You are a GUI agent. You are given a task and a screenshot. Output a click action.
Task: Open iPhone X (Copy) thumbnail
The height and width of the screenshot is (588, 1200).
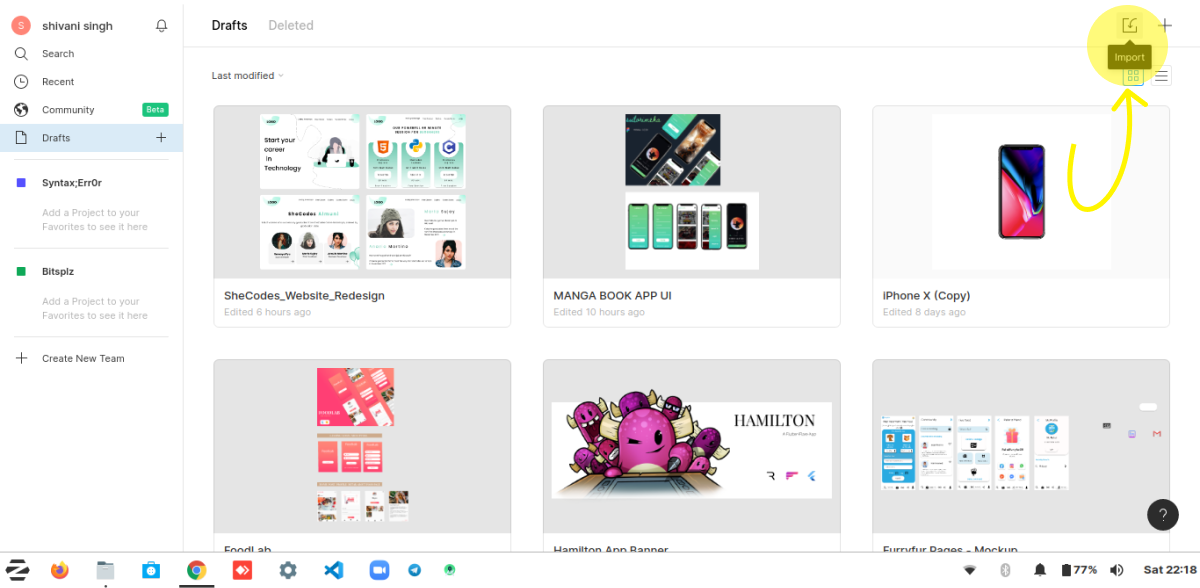pyautogui.click(x=1021, y=192)
